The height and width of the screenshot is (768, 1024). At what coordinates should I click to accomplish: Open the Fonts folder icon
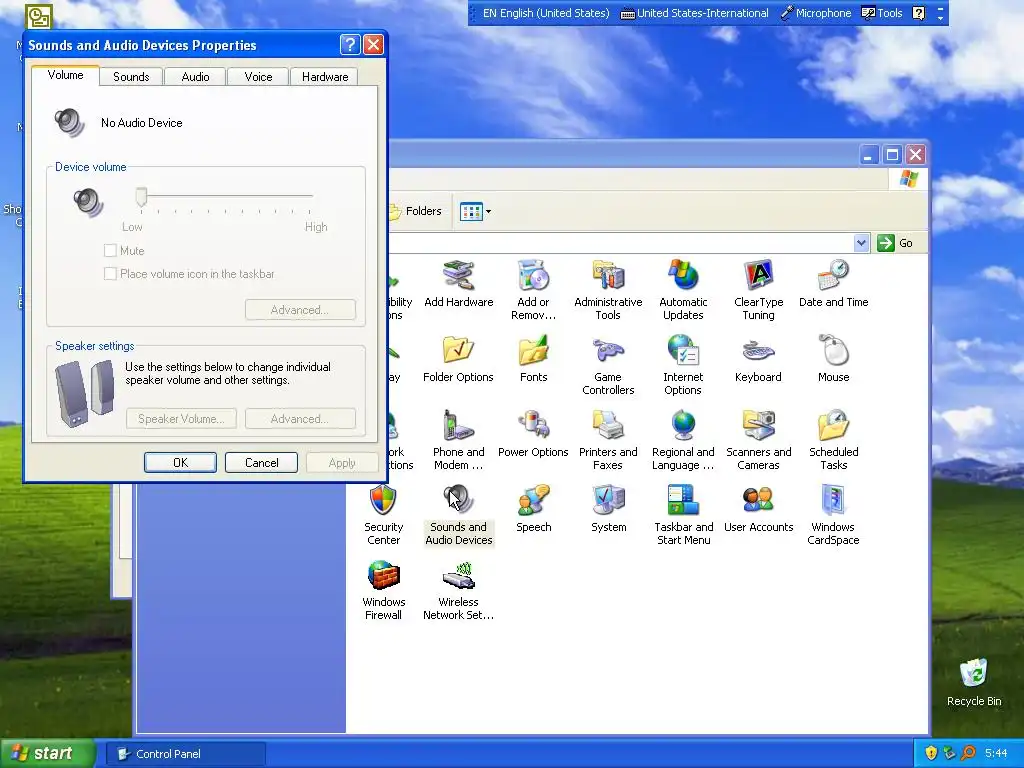534,359
